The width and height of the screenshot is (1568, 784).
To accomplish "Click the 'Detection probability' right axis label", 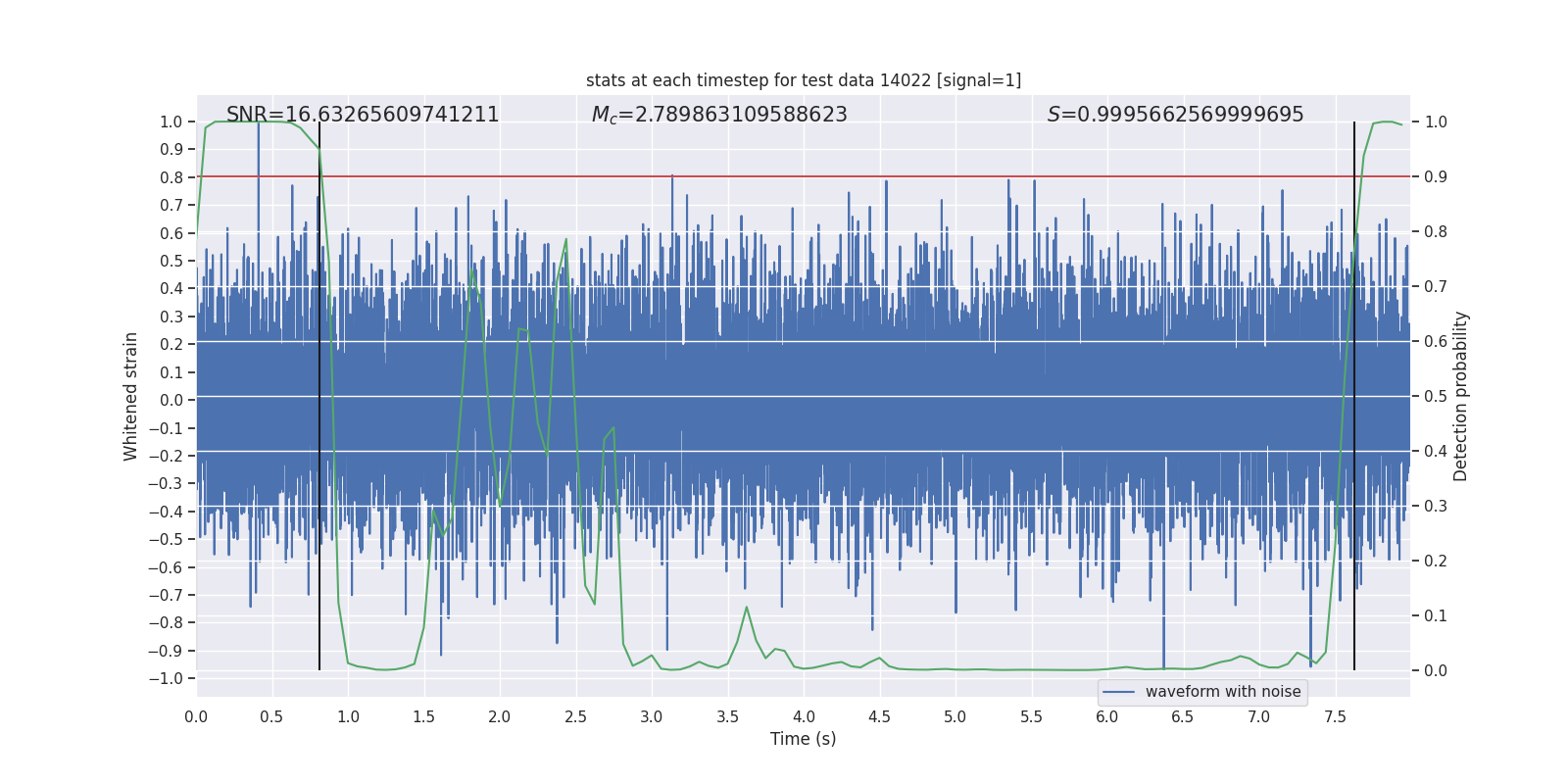I will click(1461, 396).
